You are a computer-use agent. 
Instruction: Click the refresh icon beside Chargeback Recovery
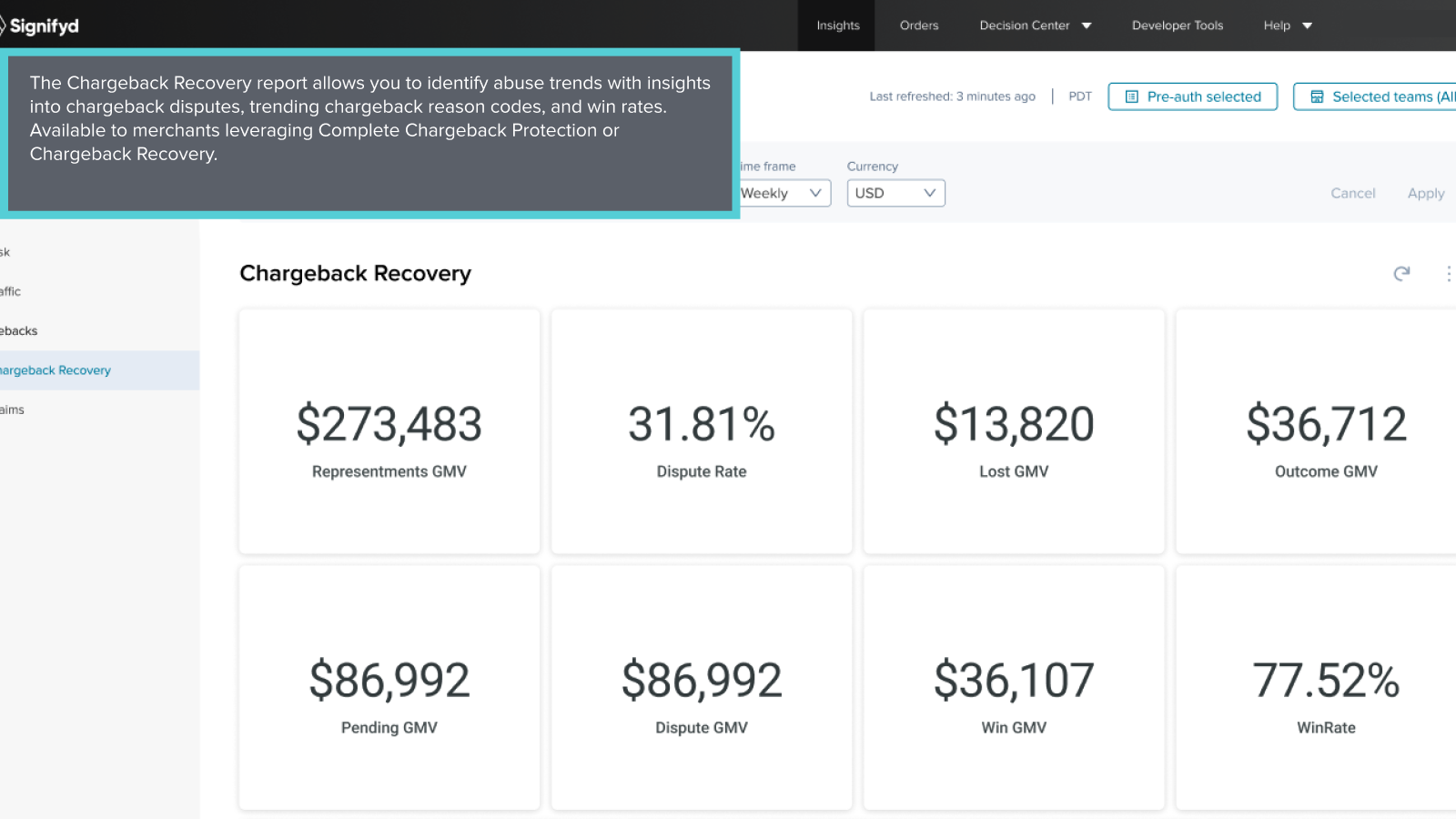coord(1401,273)
